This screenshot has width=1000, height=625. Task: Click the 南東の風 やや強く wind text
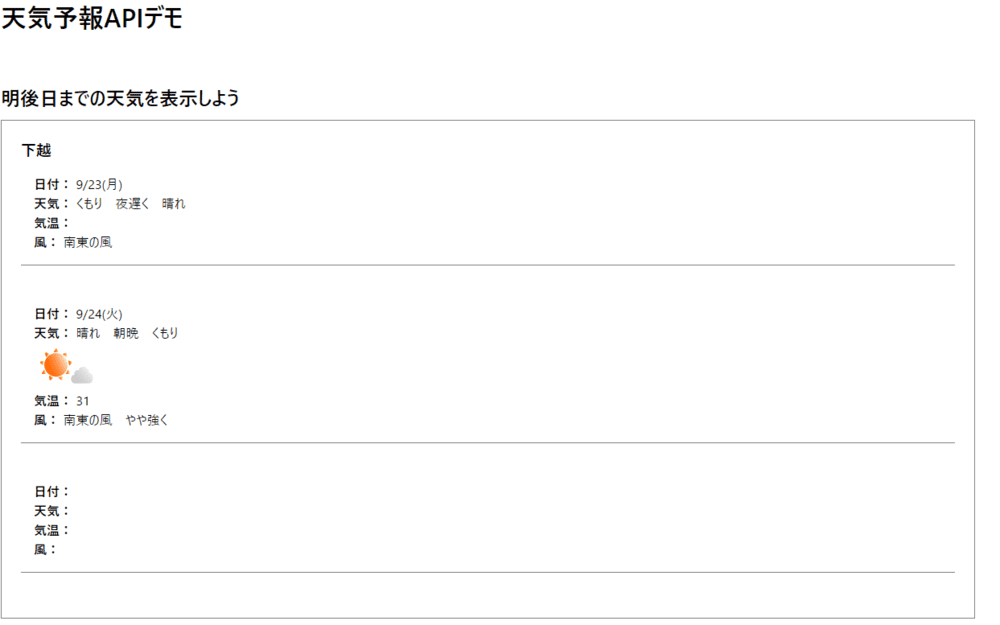(x=116, y=420)
